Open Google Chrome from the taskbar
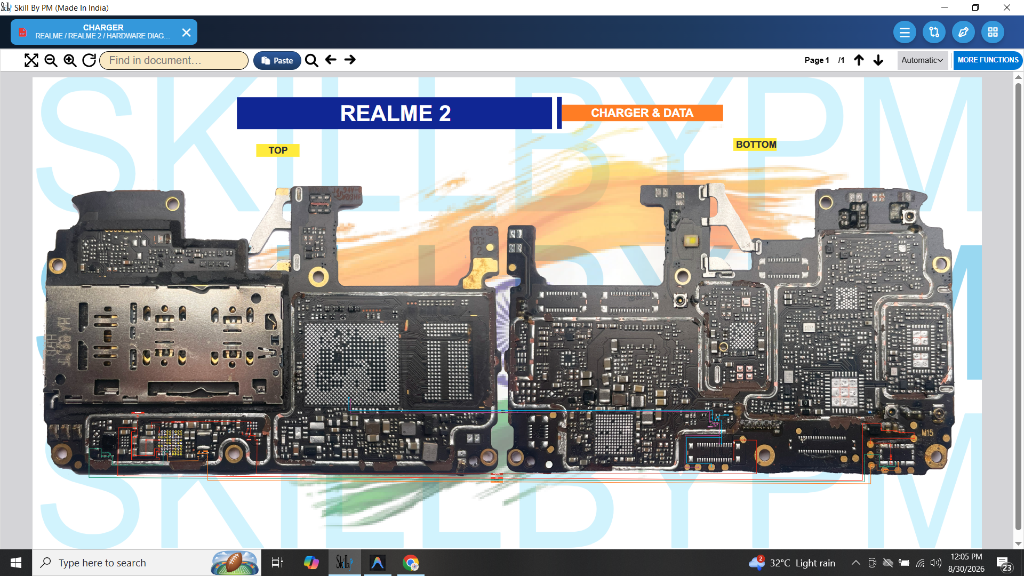Image resolution: width=1024 pixels, height=576 pixels. tap(411, 562)
